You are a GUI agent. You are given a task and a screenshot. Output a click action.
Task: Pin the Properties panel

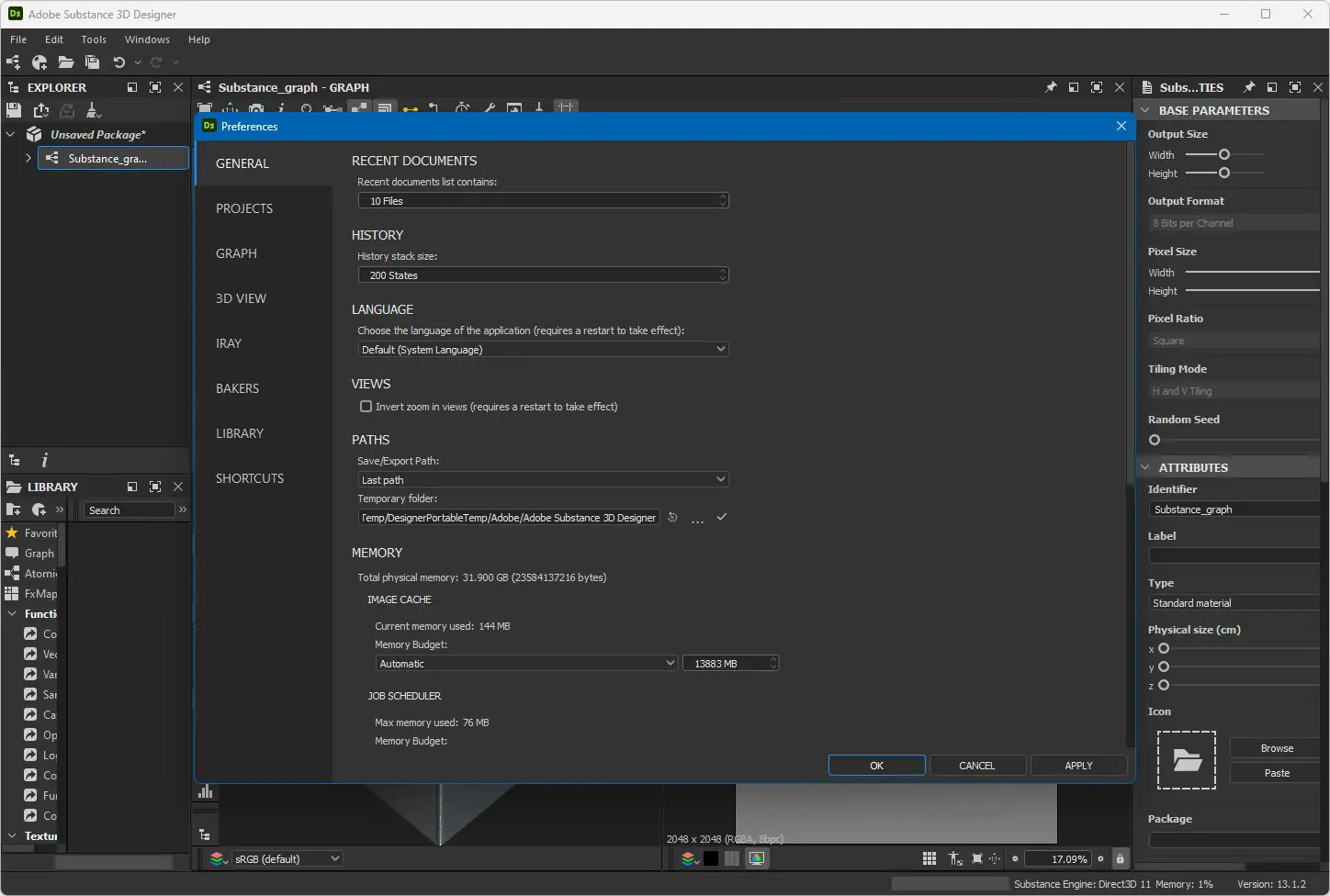[x=1249, y=87]
